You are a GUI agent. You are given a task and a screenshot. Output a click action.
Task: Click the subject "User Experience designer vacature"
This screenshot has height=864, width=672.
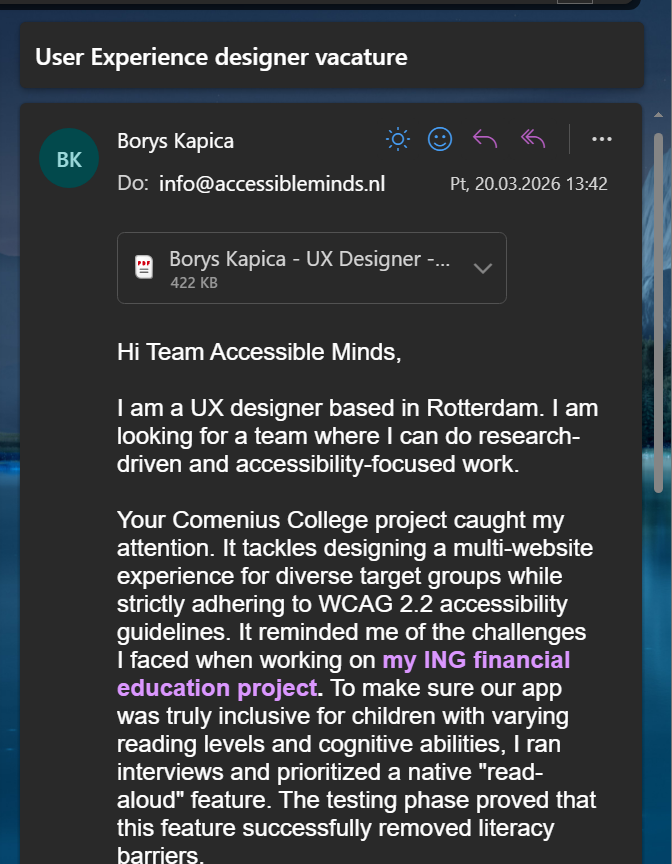(221, 57)
